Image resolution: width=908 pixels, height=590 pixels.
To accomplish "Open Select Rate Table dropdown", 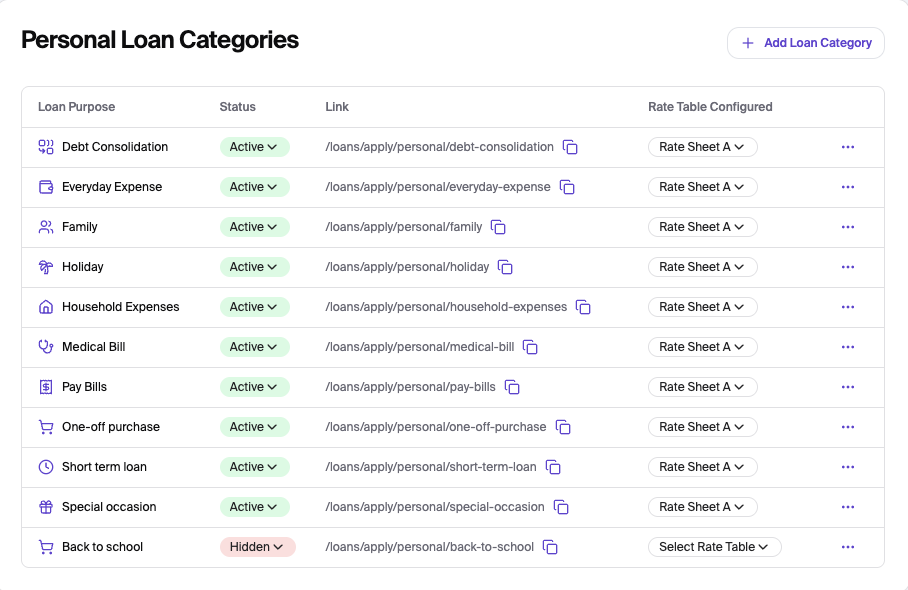I will pos(714,547).
